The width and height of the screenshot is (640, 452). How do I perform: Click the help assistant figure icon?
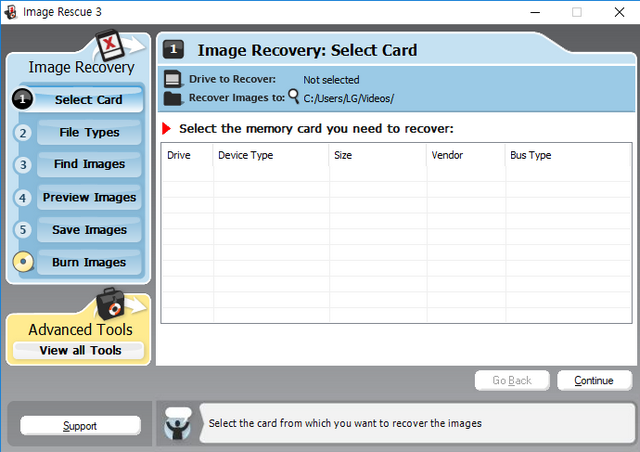click(178, 424)
